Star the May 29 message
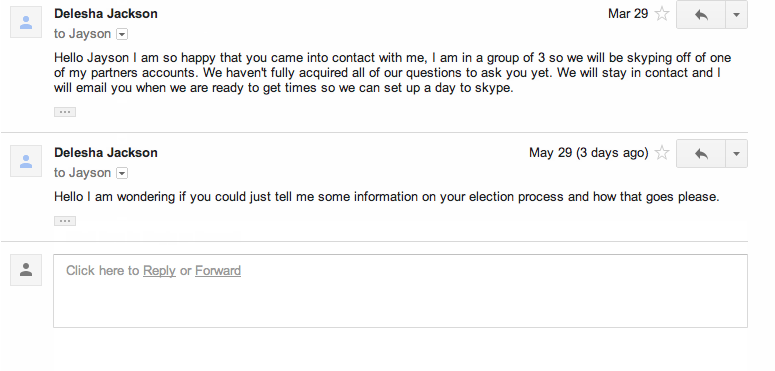This screenshot has height=371, width=775. coord(662,153)
